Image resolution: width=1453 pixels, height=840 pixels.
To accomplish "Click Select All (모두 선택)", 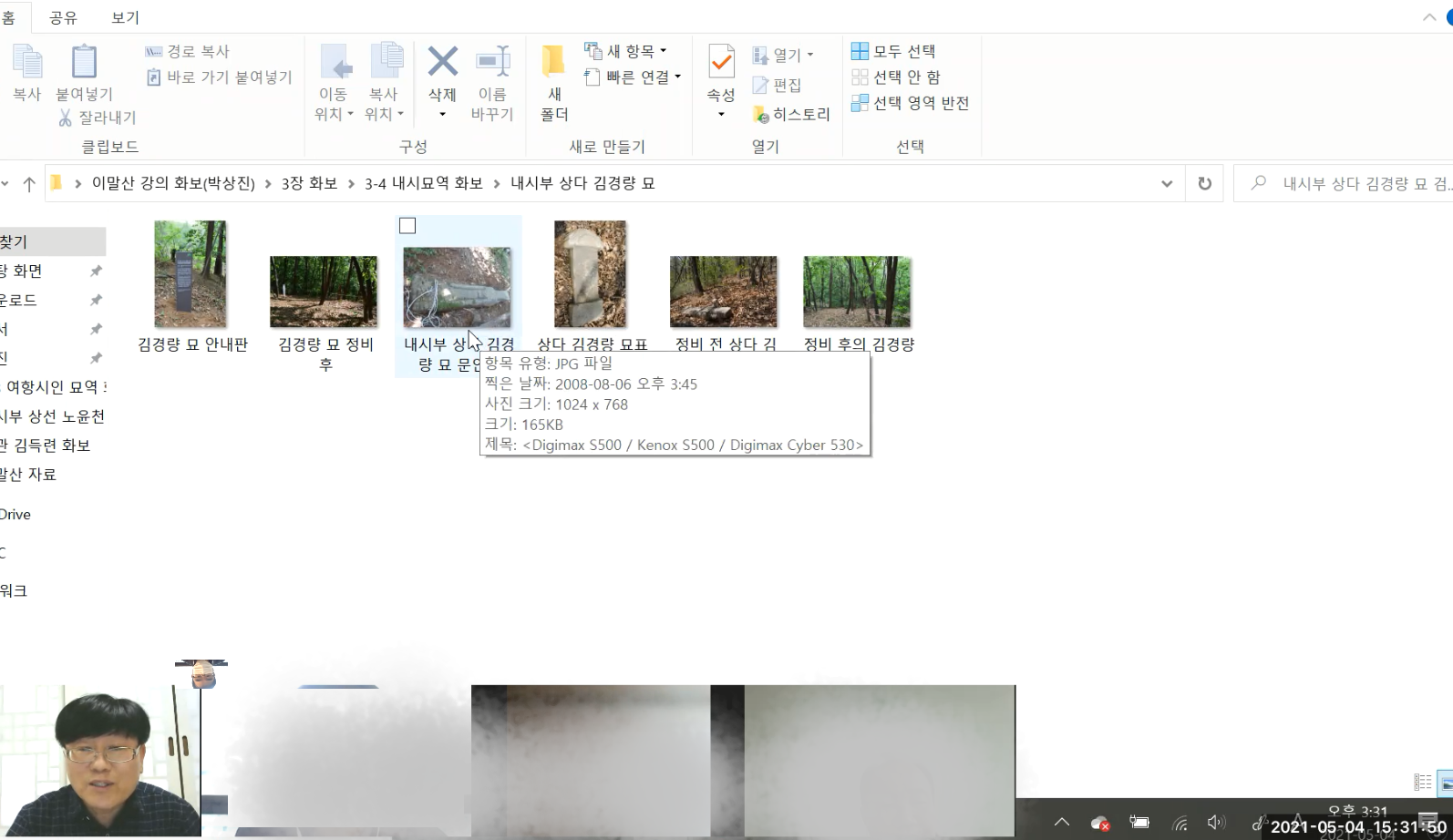I will 893,51.
